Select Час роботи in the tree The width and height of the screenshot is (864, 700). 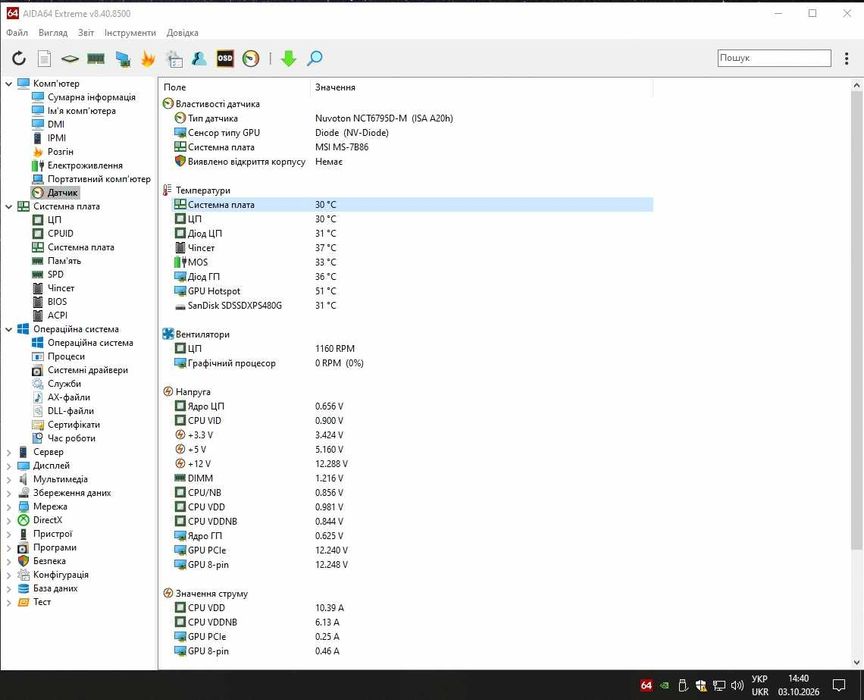[x=71, y=439]
